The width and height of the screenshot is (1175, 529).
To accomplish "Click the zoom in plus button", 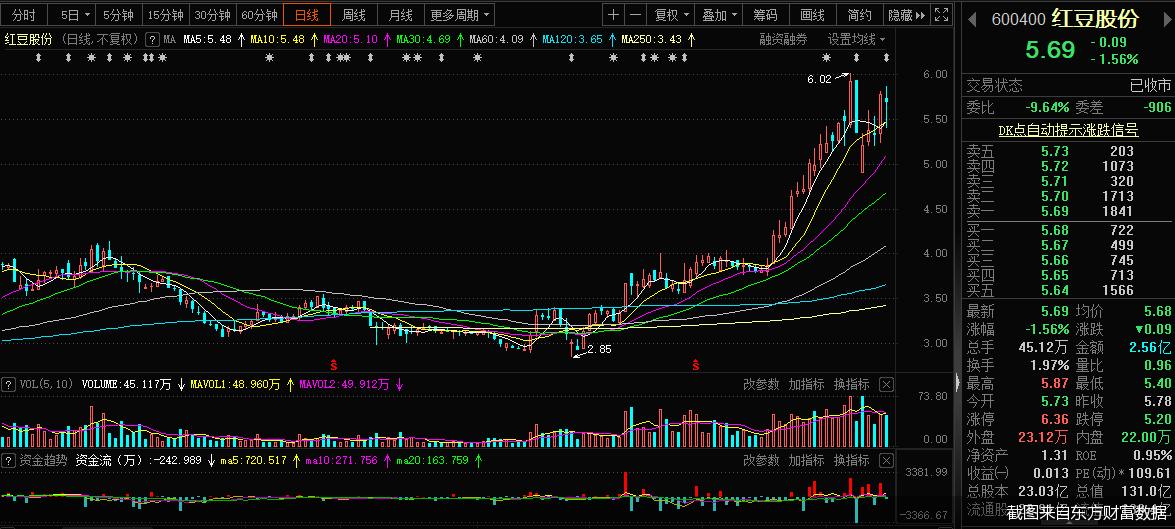I will pos(613,15).
